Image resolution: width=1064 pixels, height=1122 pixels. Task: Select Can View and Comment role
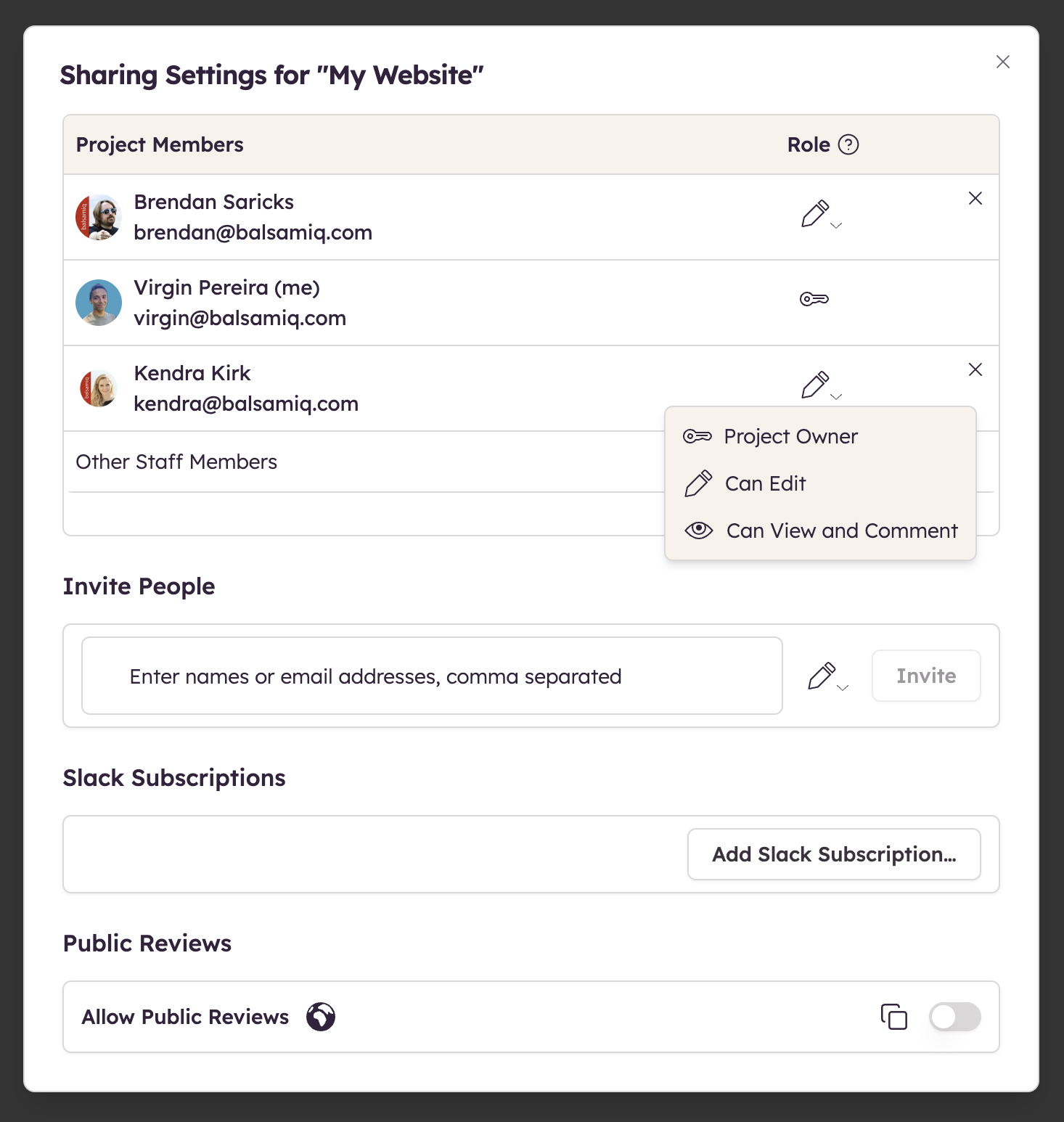[841, 531]
